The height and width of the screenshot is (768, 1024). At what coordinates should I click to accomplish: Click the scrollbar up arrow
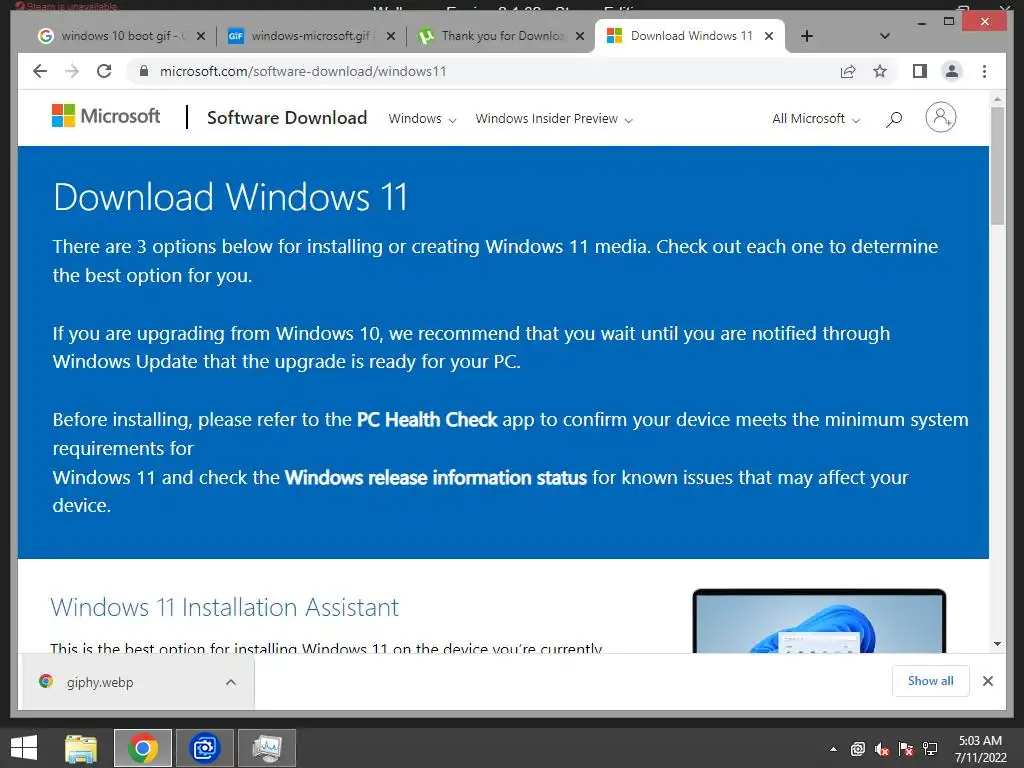[997, 100]
